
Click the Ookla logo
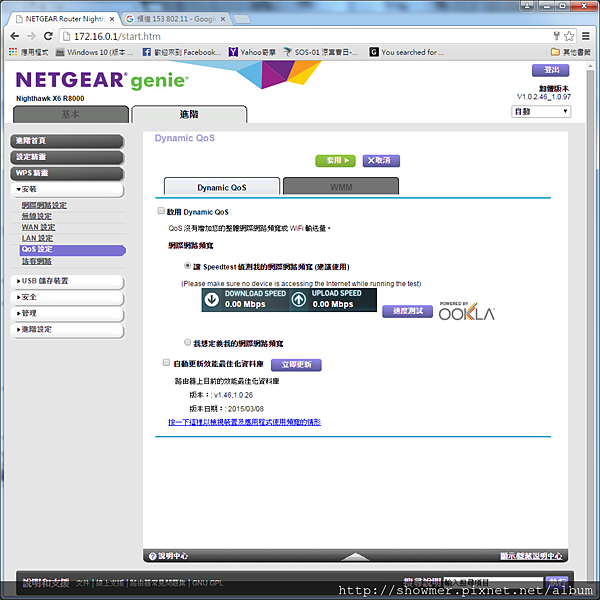(x=466, y=311)
